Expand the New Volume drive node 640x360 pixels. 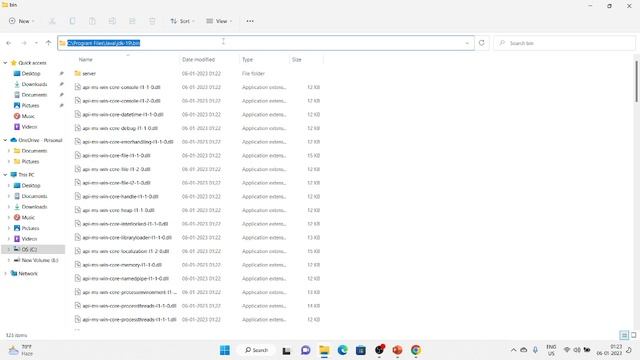point(9,260)
